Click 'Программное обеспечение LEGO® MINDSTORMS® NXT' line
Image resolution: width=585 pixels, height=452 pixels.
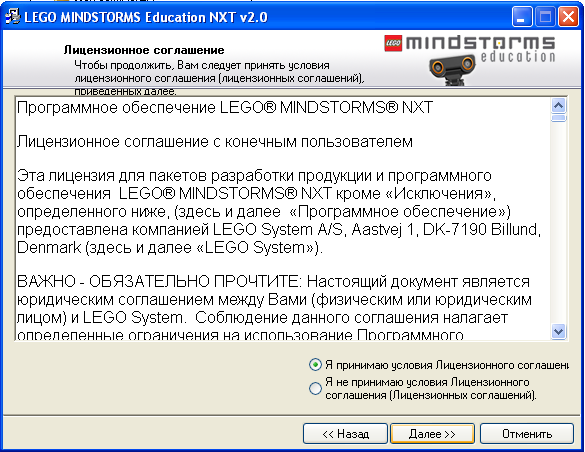coord(225,108)
